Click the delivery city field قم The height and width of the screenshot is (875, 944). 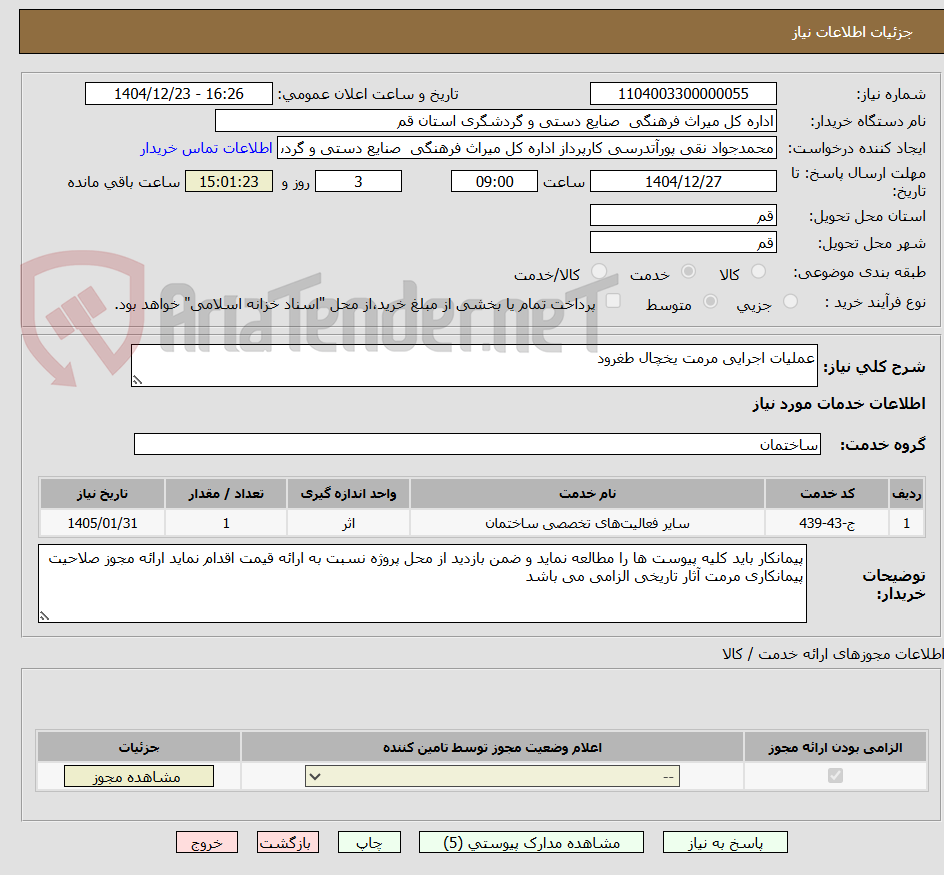[683, 243]
